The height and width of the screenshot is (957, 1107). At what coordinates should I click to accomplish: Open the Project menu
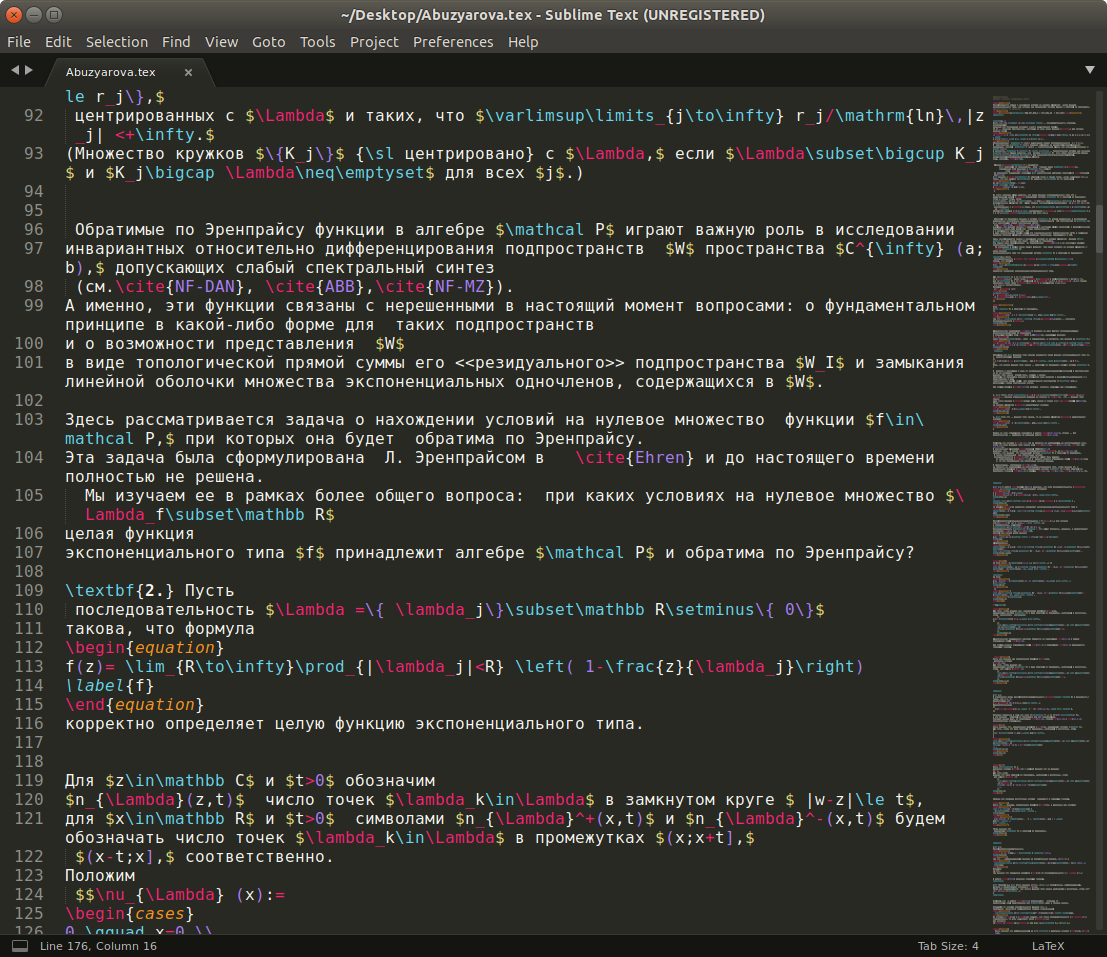[x=374, y=42]
